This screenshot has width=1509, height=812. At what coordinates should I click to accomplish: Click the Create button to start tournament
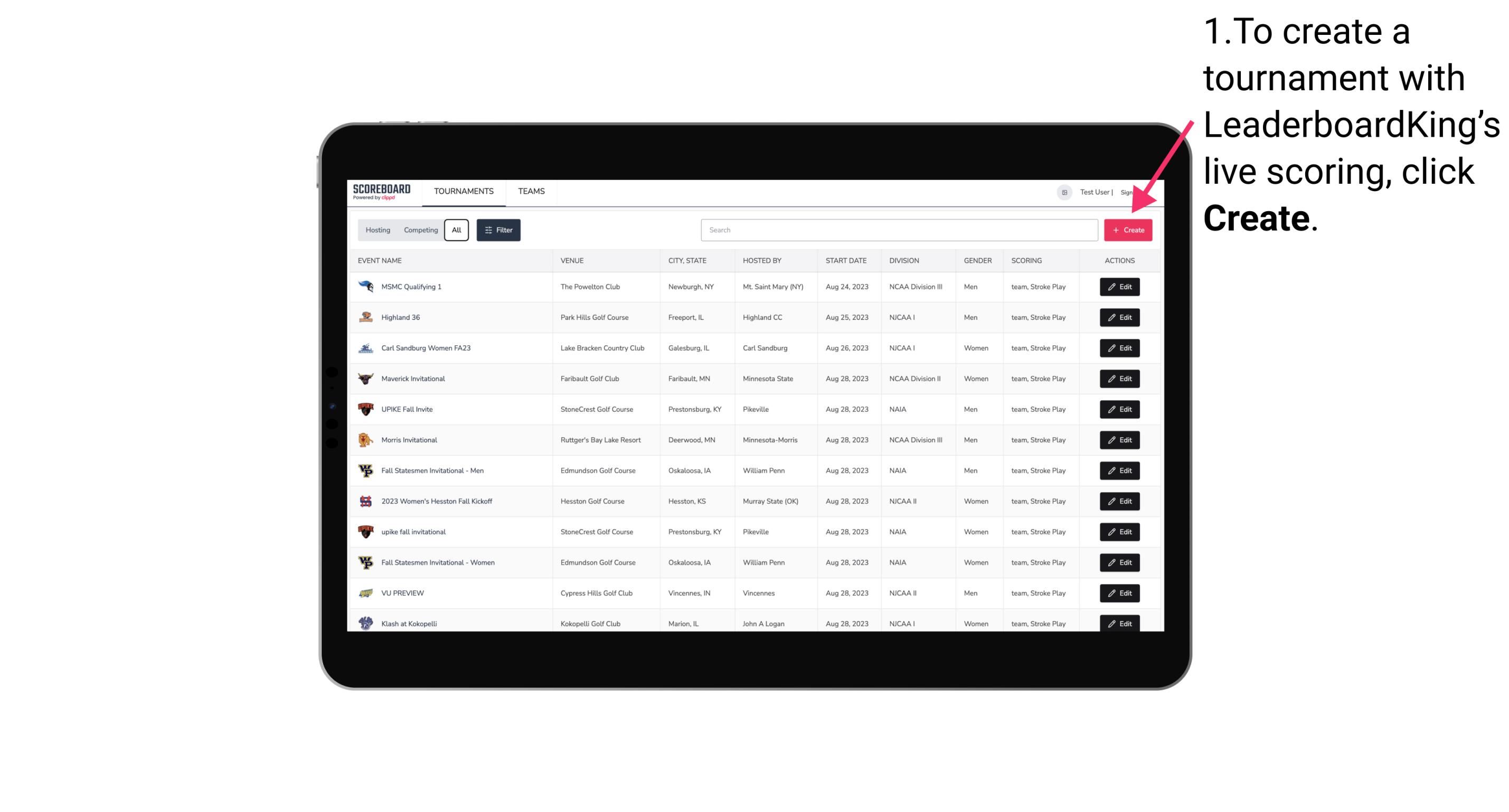point(1128,229)
